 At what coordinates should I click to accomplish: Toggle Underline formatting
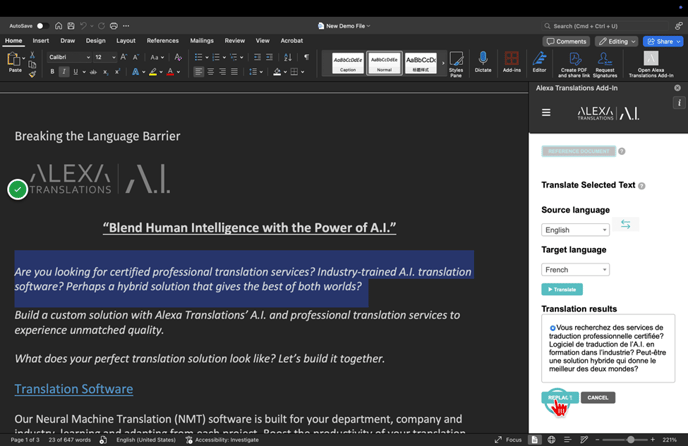[x=75, y=72]
